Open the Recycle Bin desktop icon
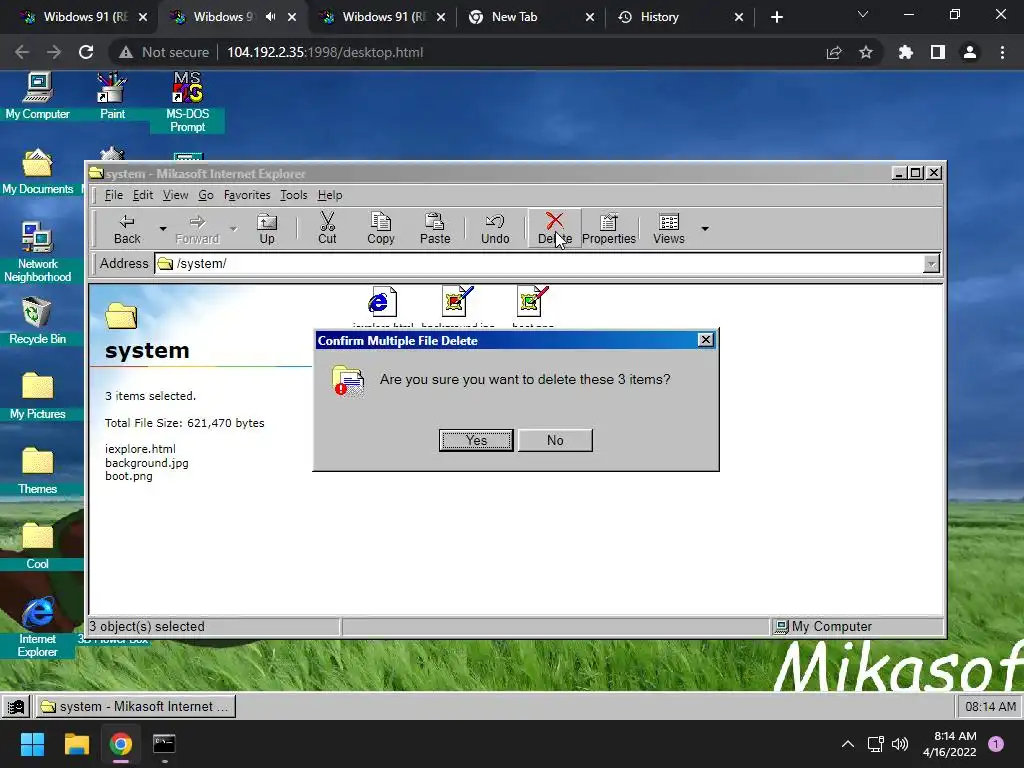This screenshot has height=768, width=1024. click(x=37, y=321)
